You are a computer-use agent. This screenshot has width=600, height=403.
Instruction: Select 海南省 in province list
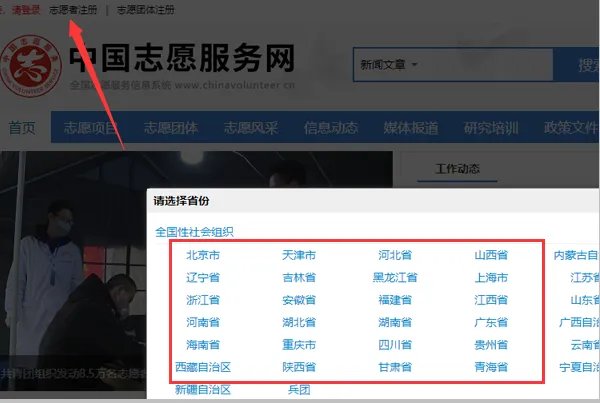click(x=203, y=345)
